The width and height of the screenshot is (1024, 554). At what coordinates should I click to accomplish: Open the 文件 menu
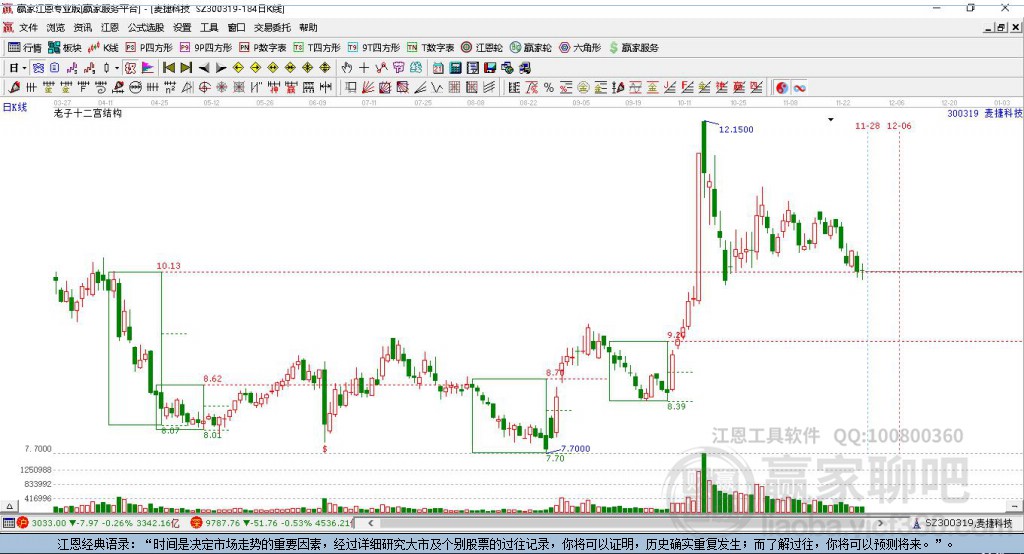(28, 27)
